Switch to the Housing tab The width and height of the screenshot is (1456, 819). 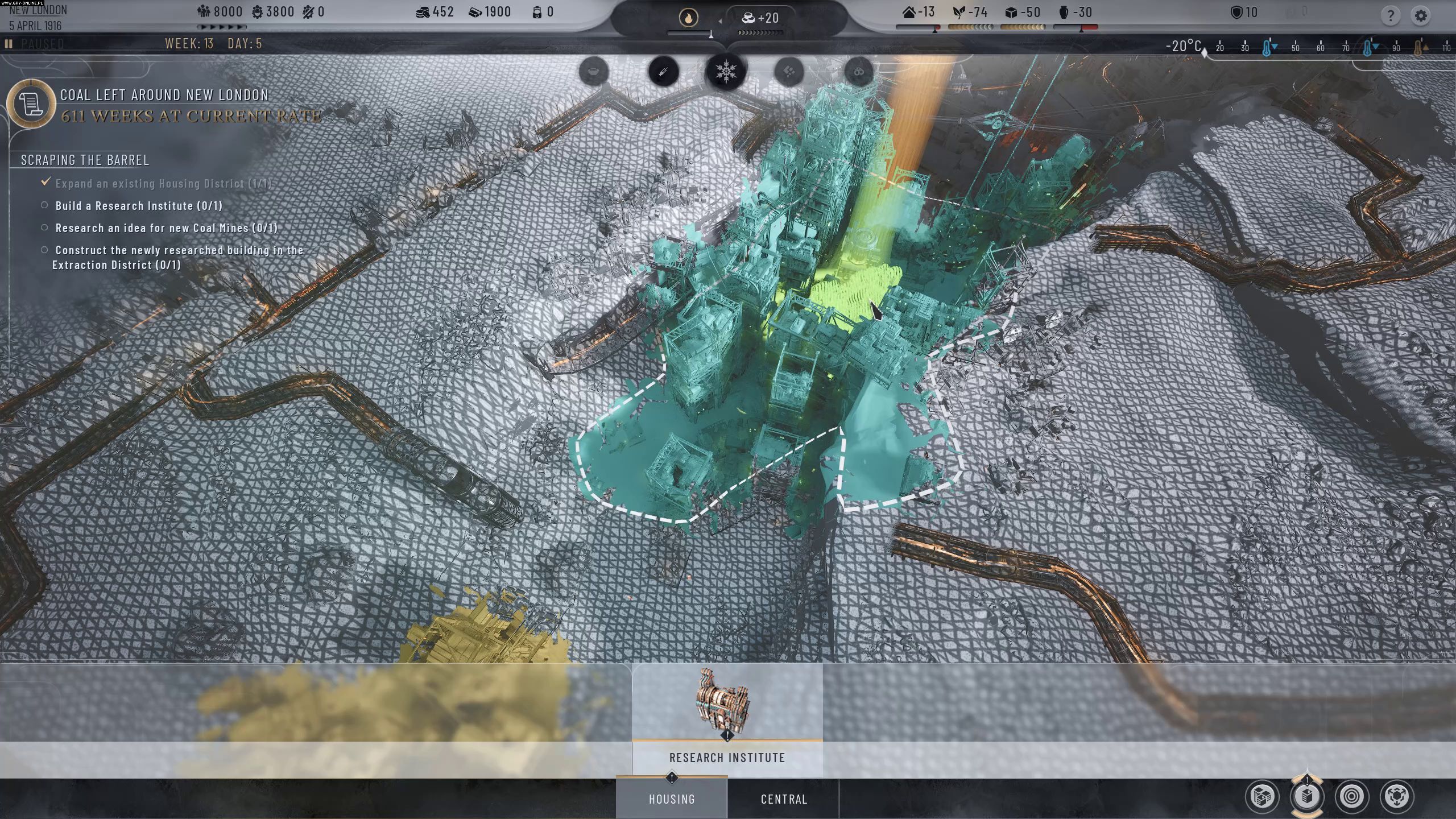coord(672,799)
